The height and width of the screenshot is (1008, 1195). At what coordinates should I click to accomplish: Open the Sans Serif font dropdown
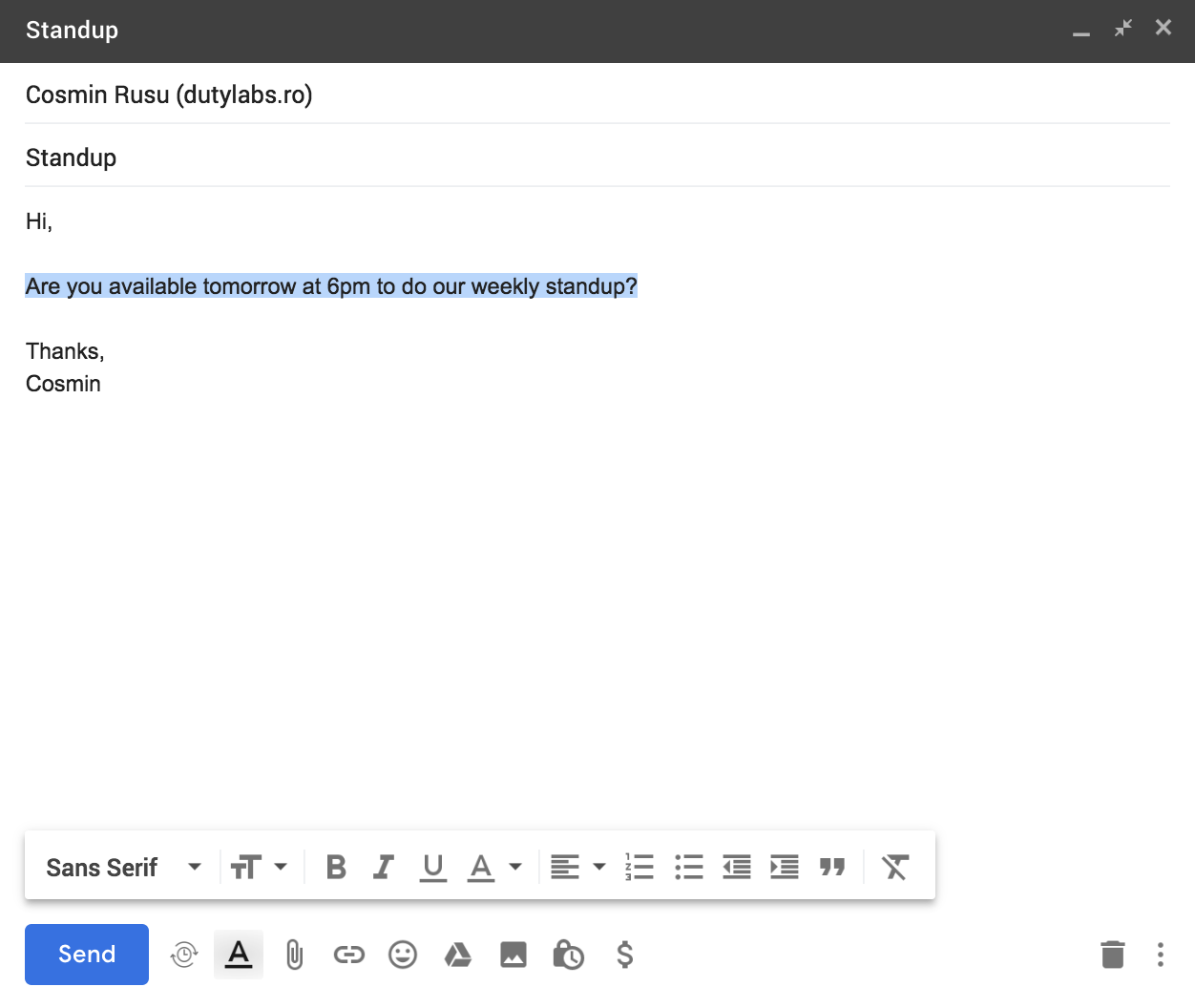[123, 867]
